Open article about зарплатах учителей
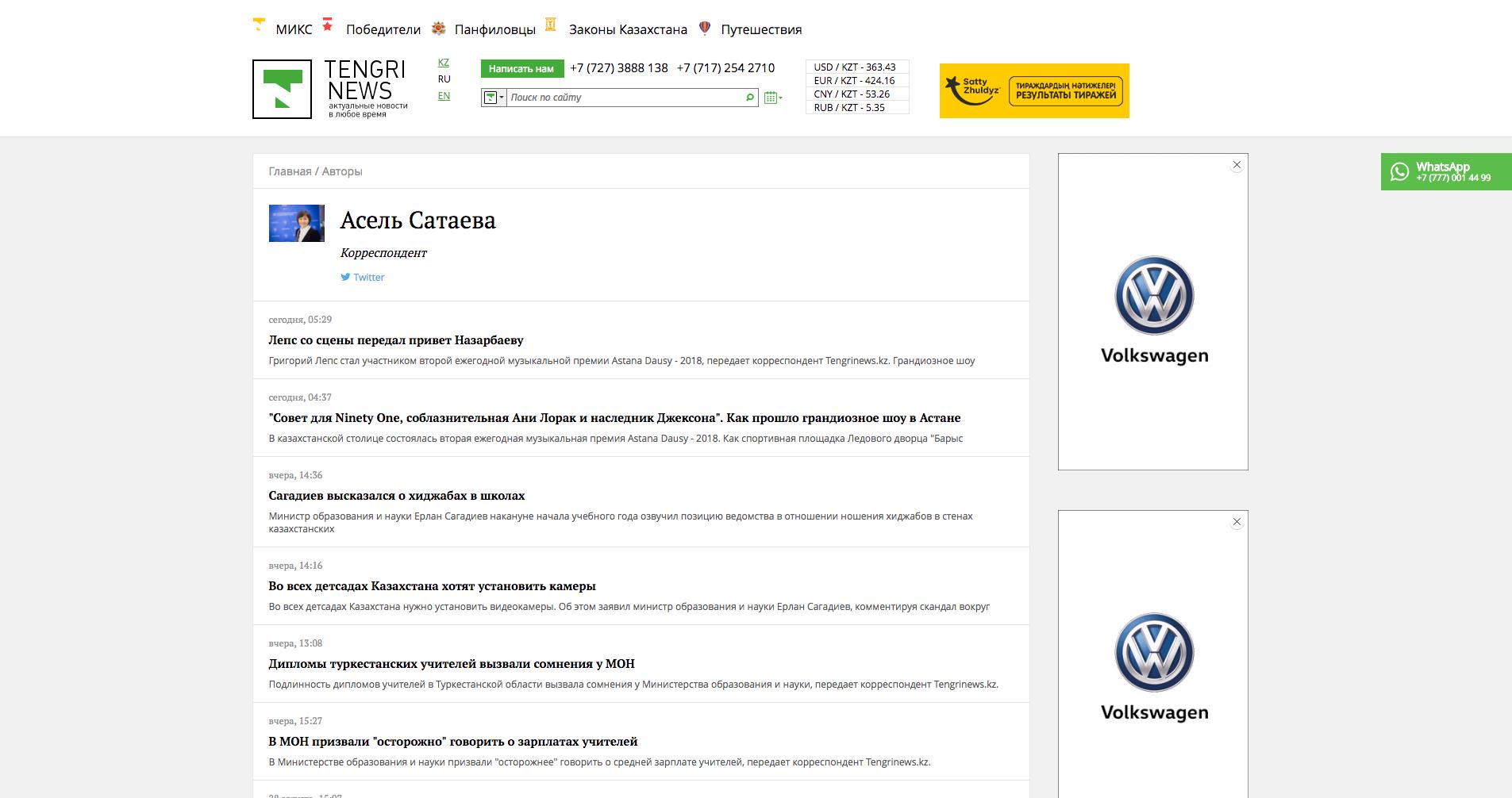Viewport: 1512px width, 798px height. click(x=453, y=742)
